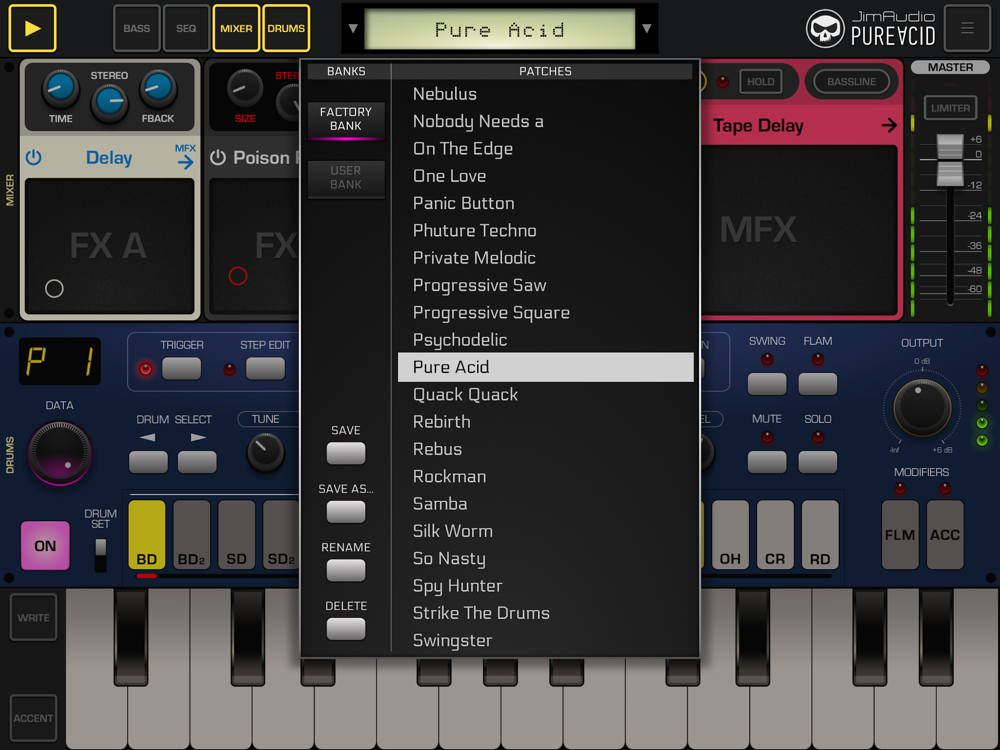Click the SAVE button

346,453
